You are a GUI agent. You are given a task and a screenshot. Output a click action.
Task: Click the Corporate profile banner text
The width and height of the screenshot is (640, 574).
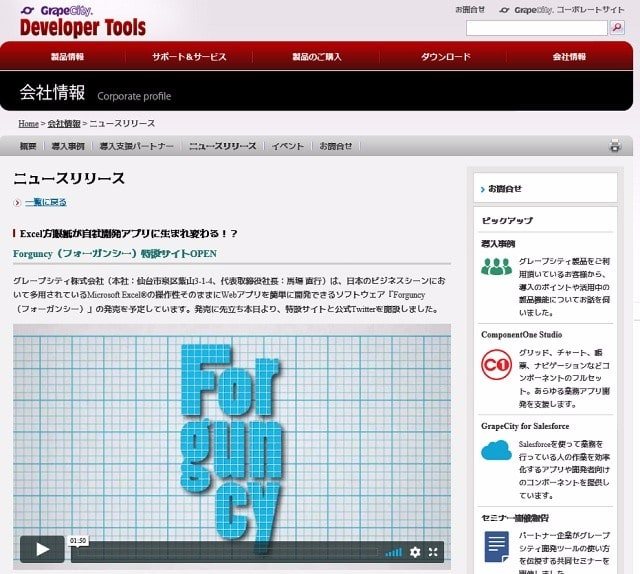click(x=134, y=96)
